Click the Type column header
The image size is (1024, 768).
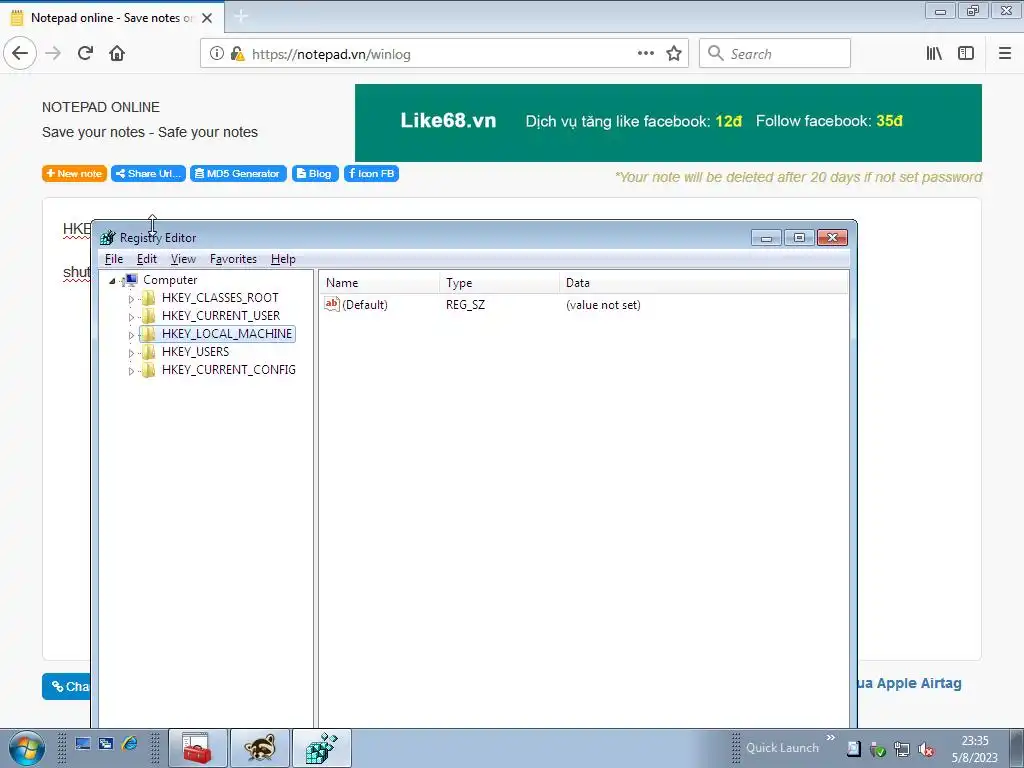click(500, 283)
